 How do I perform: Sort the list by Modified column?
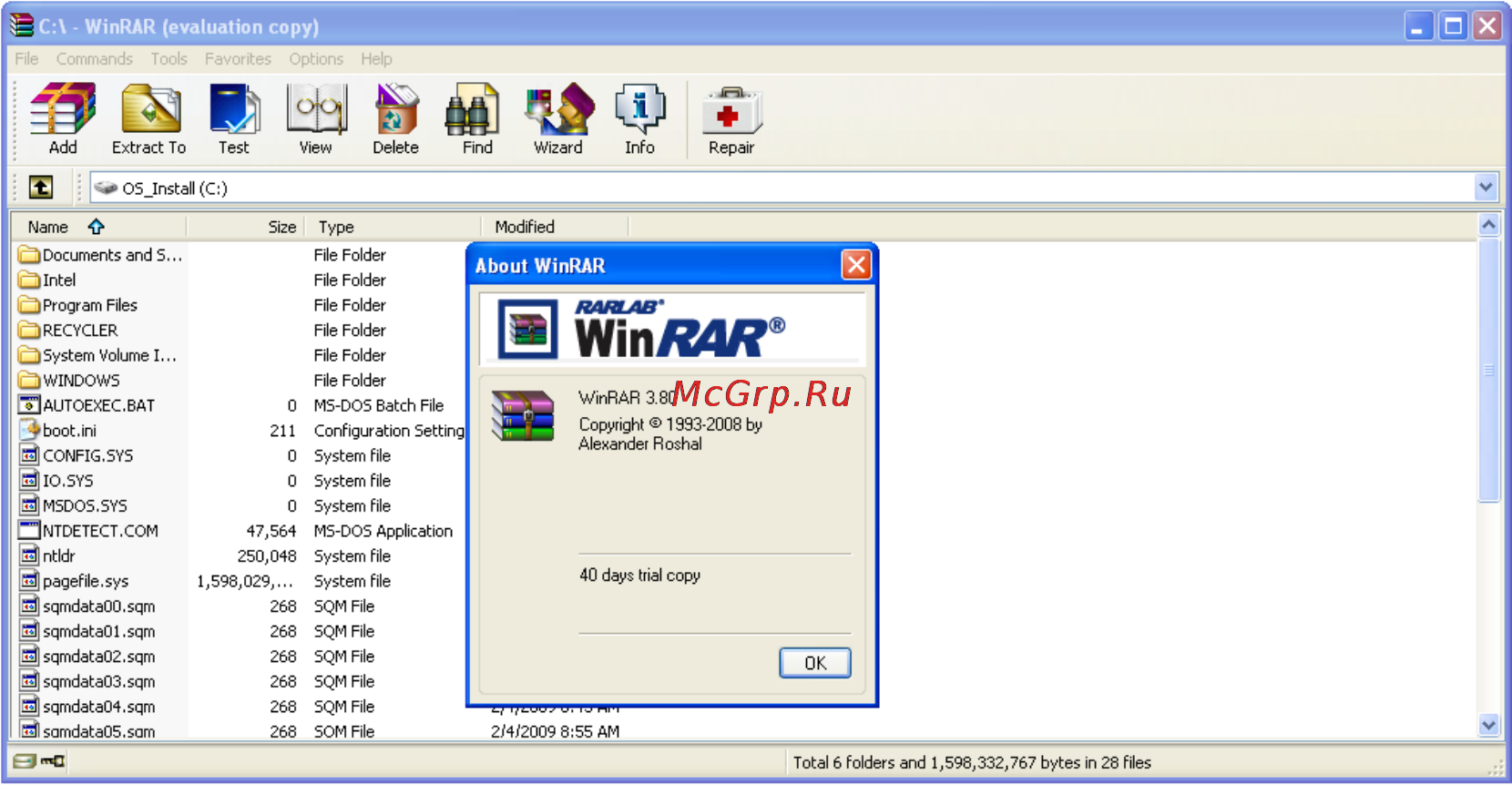point(555,227)
